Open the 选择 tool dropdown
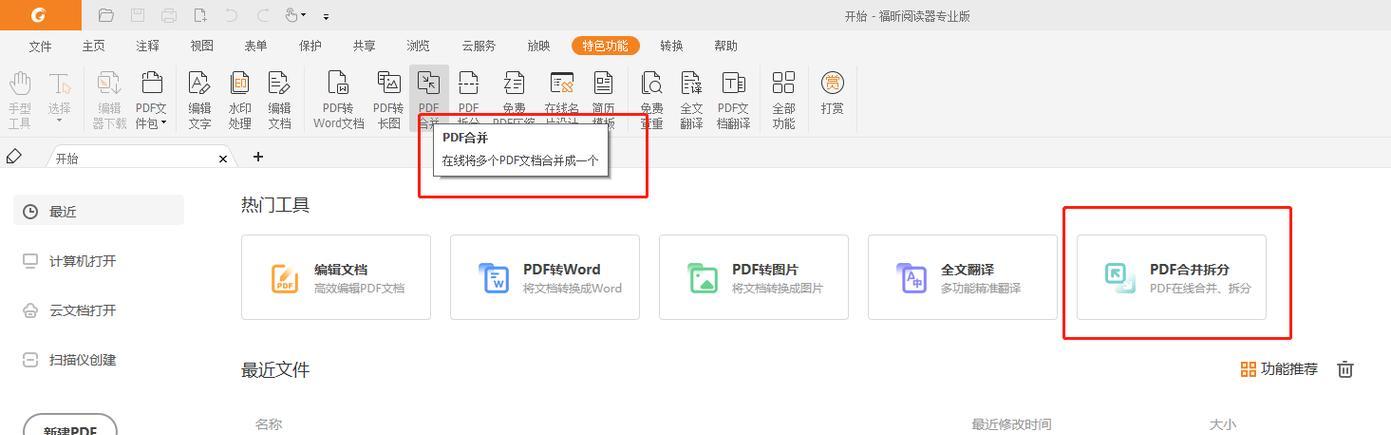The height and width of the screenshot is (435, 1391). (x=60, y=100)
